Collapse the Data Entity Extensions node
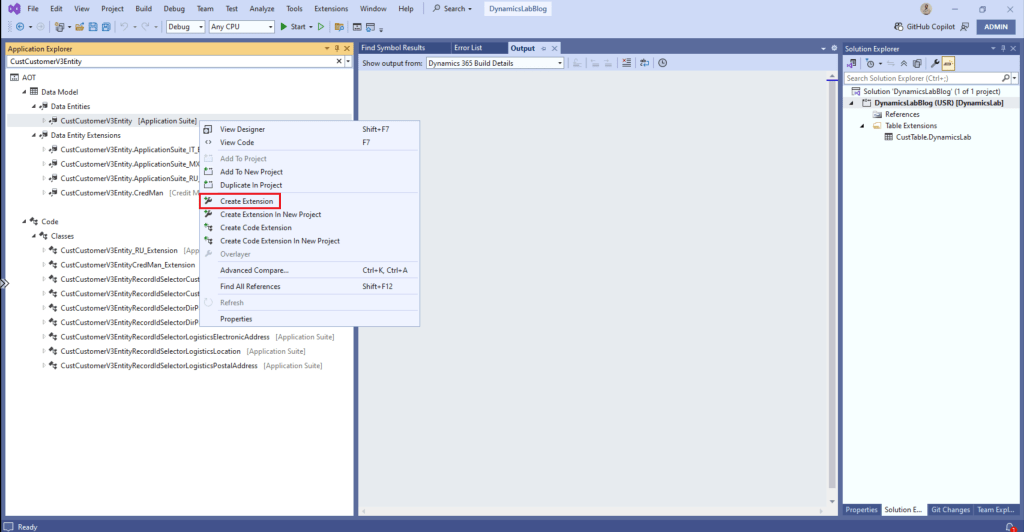The height and width of the screenshot is (532, 1024). (x=33, y=135)
